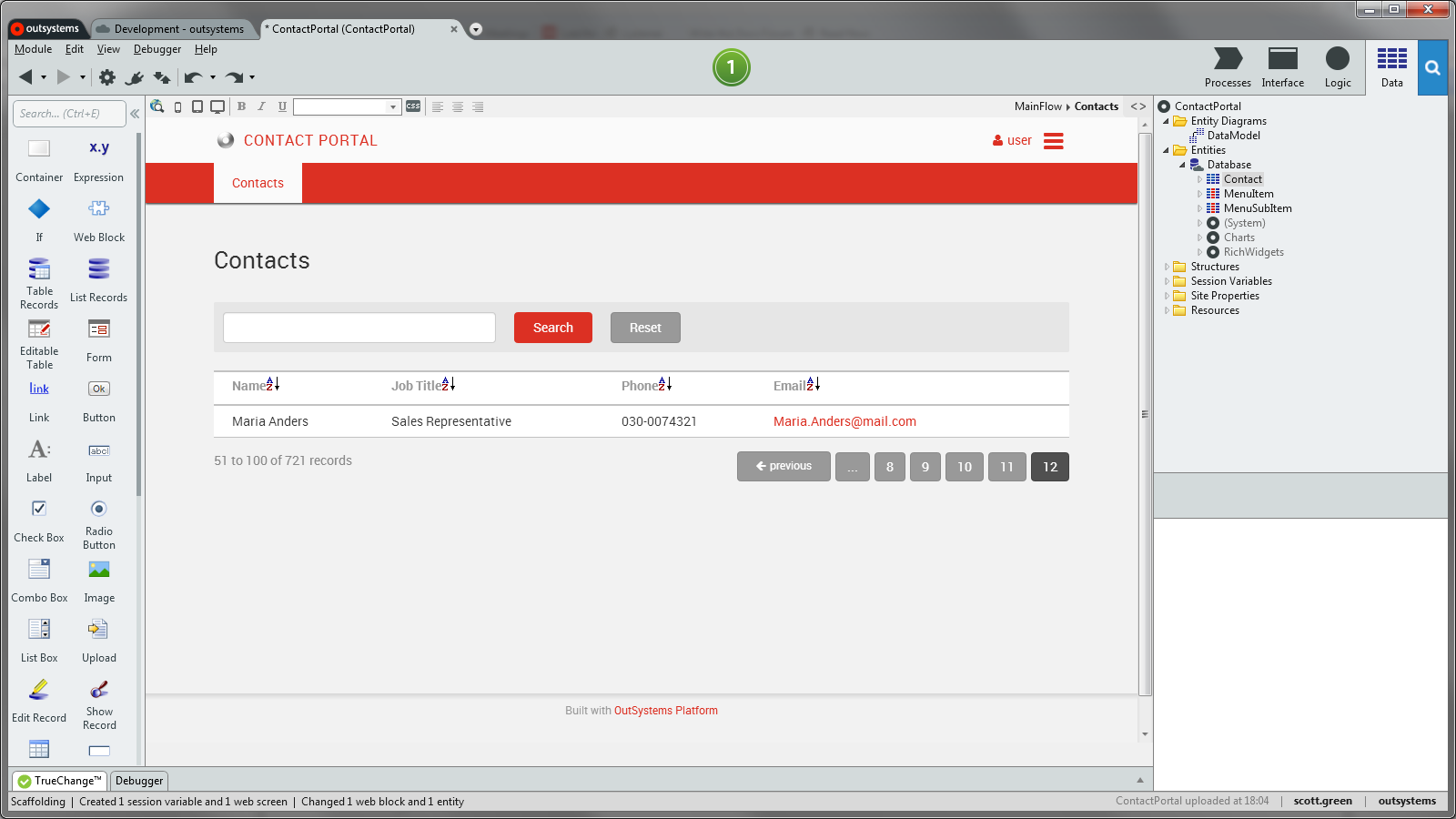Select the Button widget
Image resolution: width=1456 pixels, height=819 pixels.
click(x=99, y=400)
